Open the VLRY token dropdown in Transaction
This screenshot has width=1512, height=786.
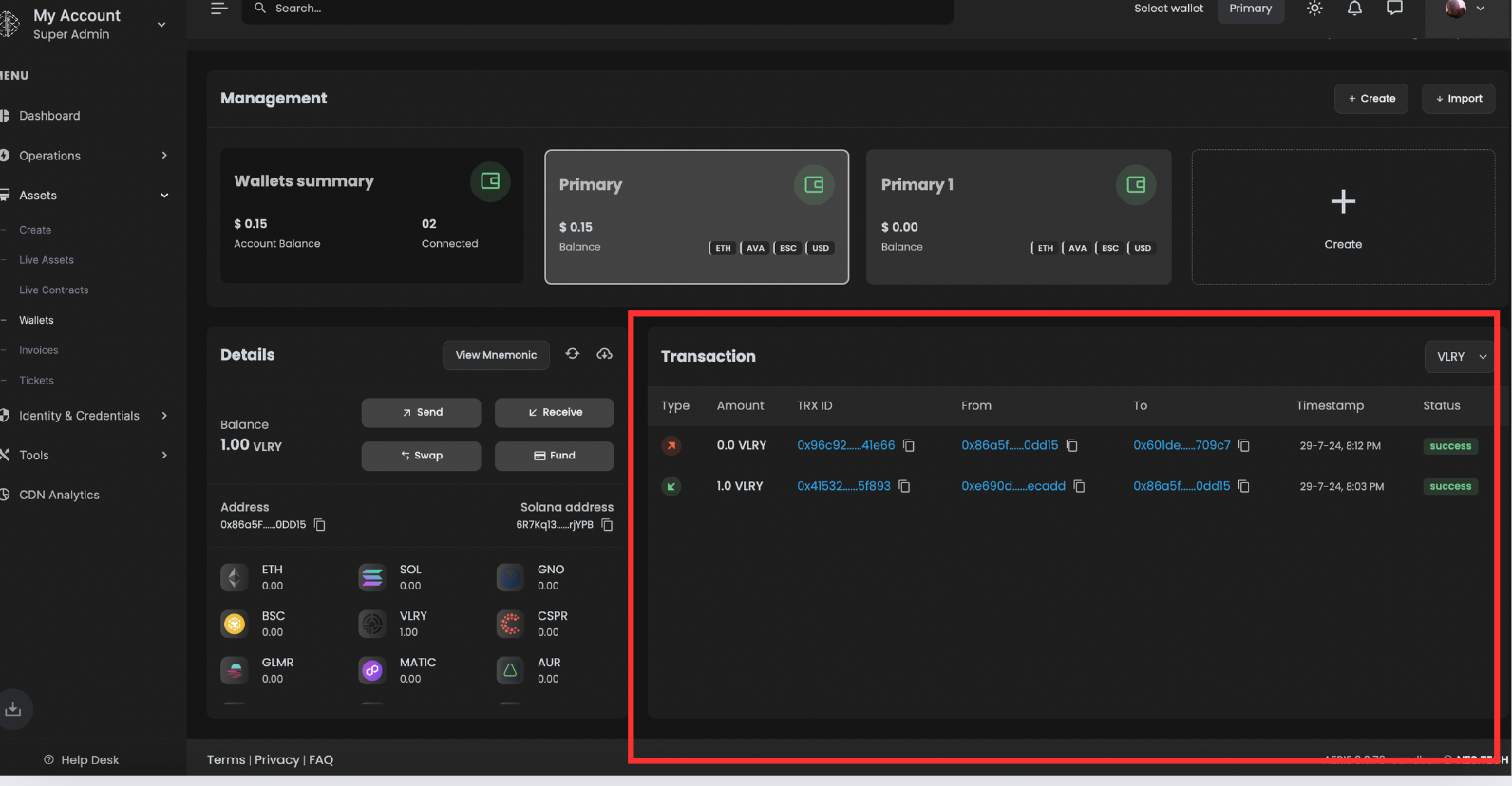coord(1460,357)
